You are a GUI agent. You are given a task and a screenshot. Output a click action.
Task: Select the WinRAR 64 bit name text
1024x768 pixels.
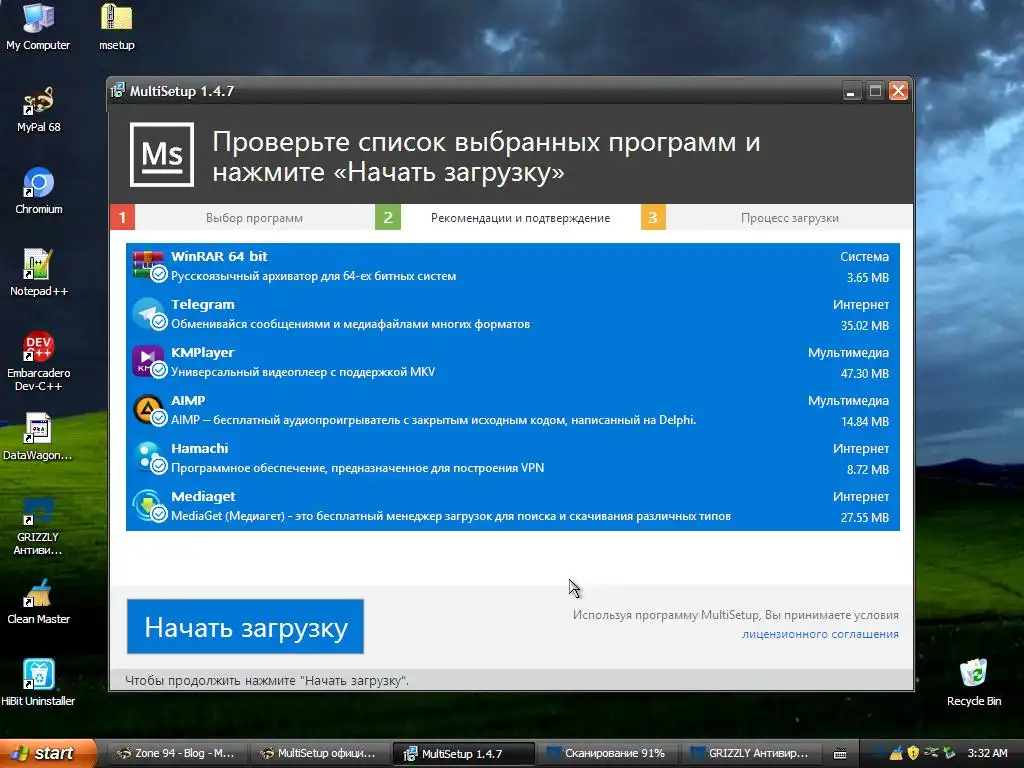point(219,256)
